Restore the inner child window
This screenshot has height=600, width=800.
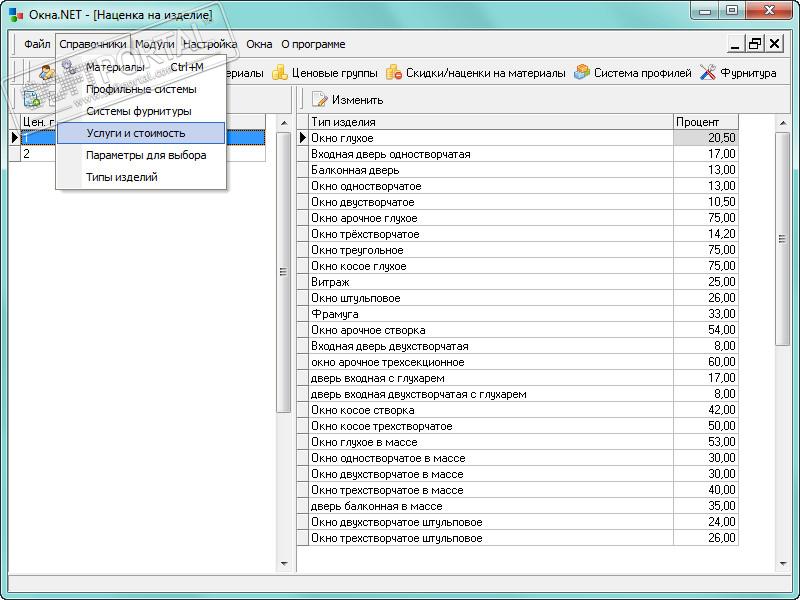[755, 44]
